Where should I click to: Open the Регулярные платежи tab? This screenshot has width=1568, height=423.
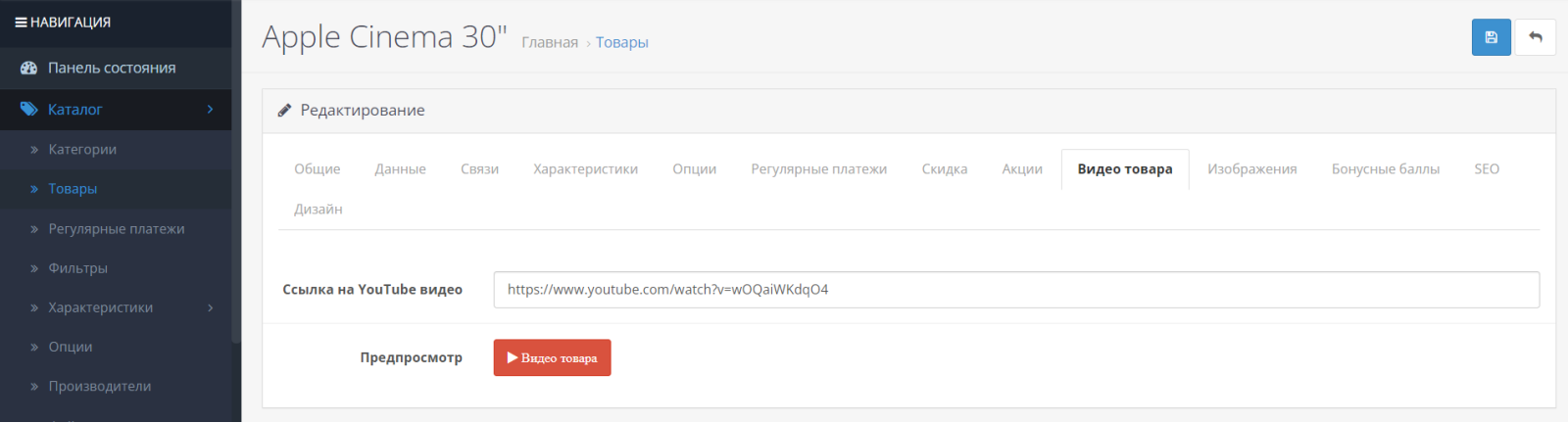[818, 169]
